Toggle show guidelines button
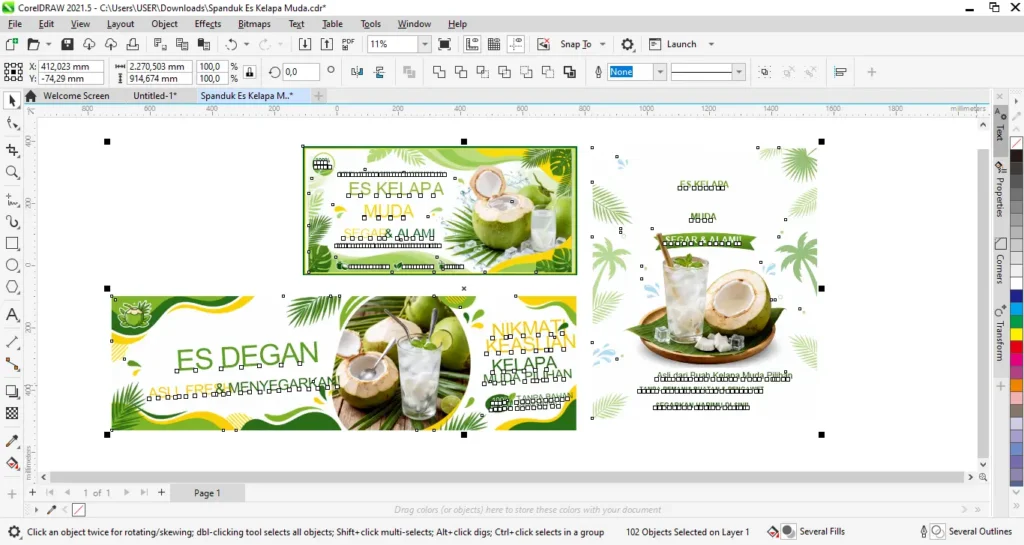 (x=516, y=44)
